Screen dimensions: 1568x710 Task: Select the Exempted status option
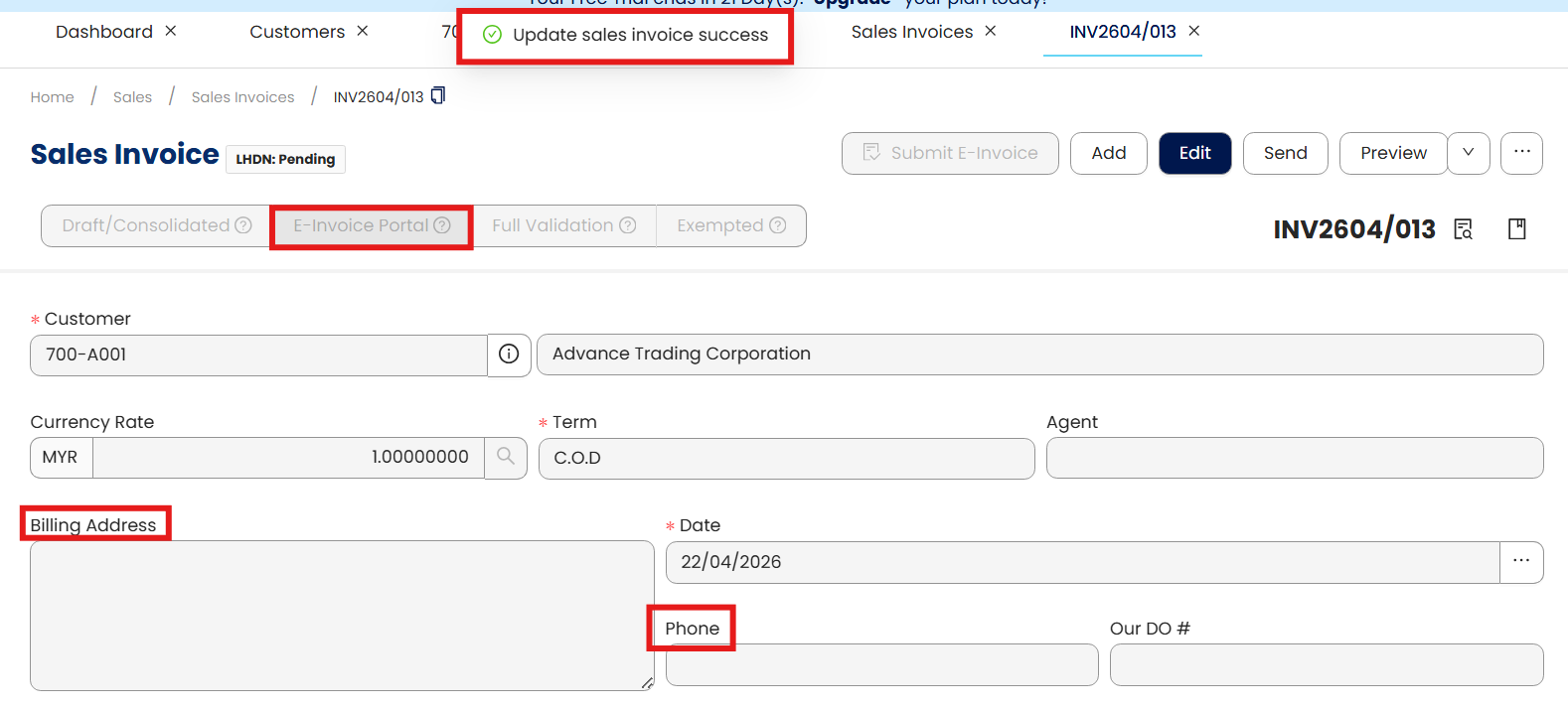point(731,225)
